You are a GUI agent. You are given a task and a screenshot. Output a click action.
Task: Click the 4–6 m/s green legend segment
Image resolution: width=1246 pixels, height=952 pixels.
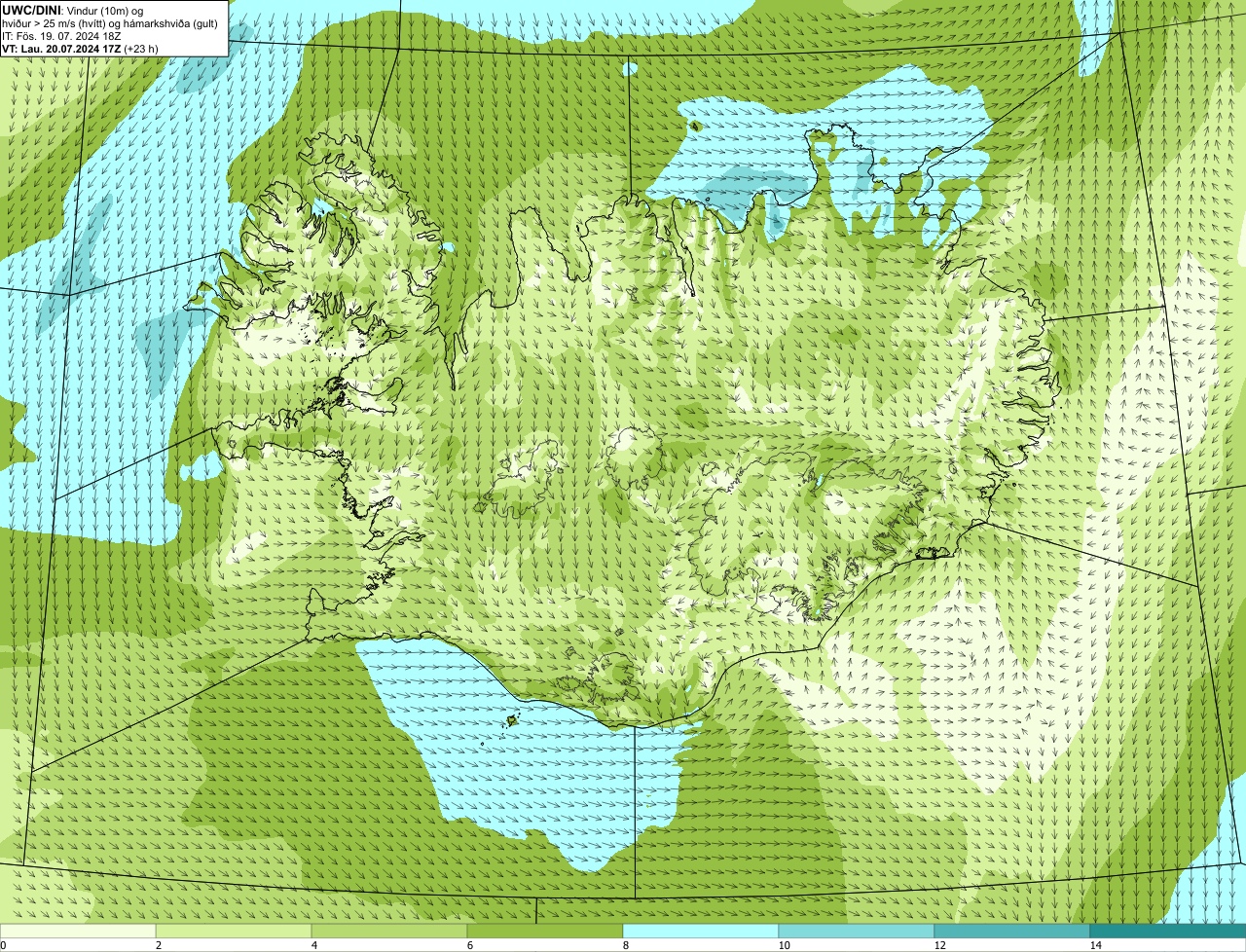click(389, 931)
